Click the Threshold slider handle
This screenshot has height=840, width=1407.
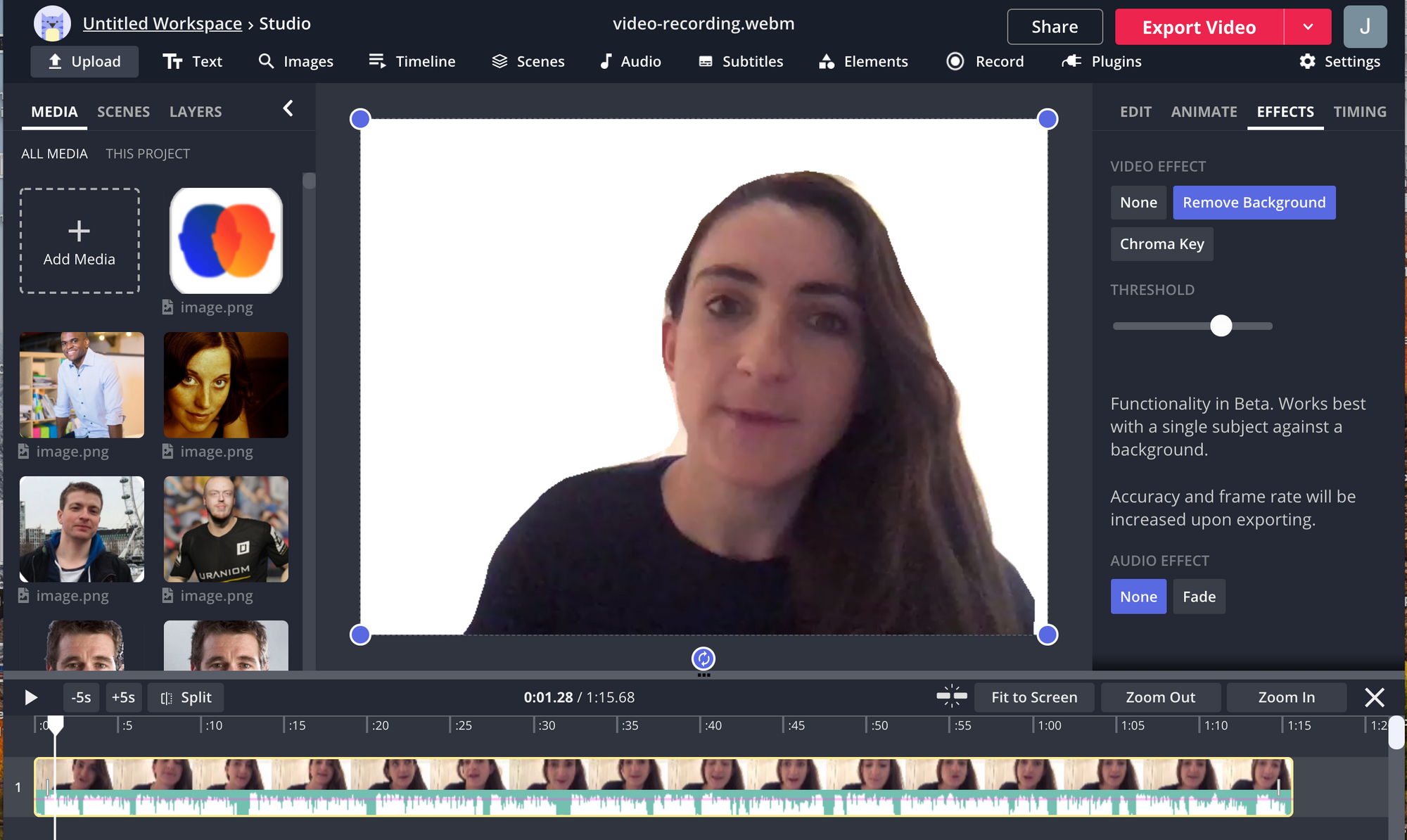pyautogui.click(x=1221, y=326)
